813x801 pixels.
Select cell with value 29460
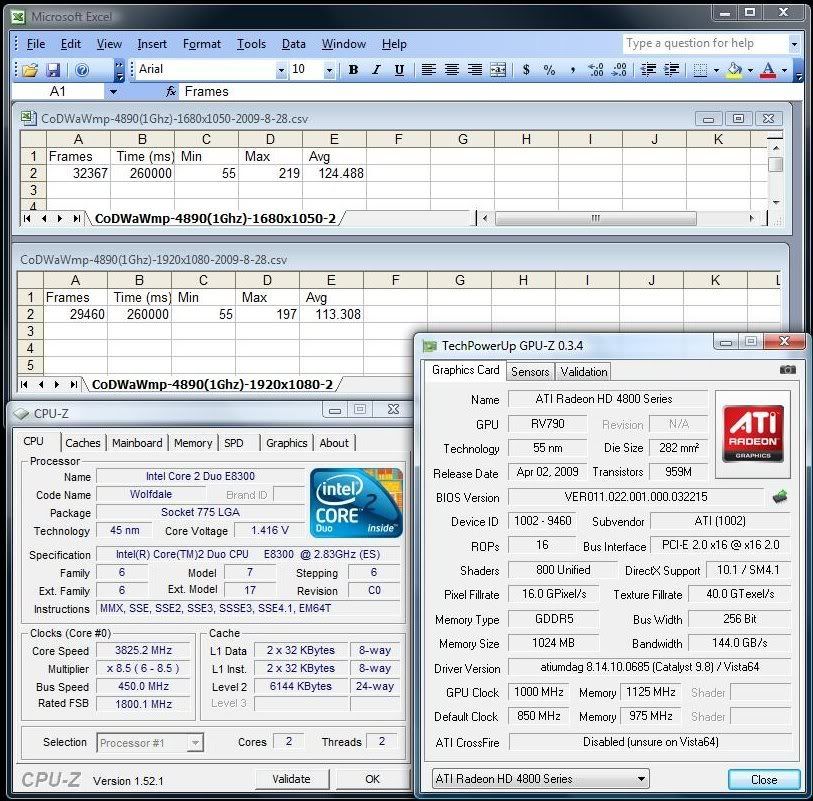click(76, 314)
